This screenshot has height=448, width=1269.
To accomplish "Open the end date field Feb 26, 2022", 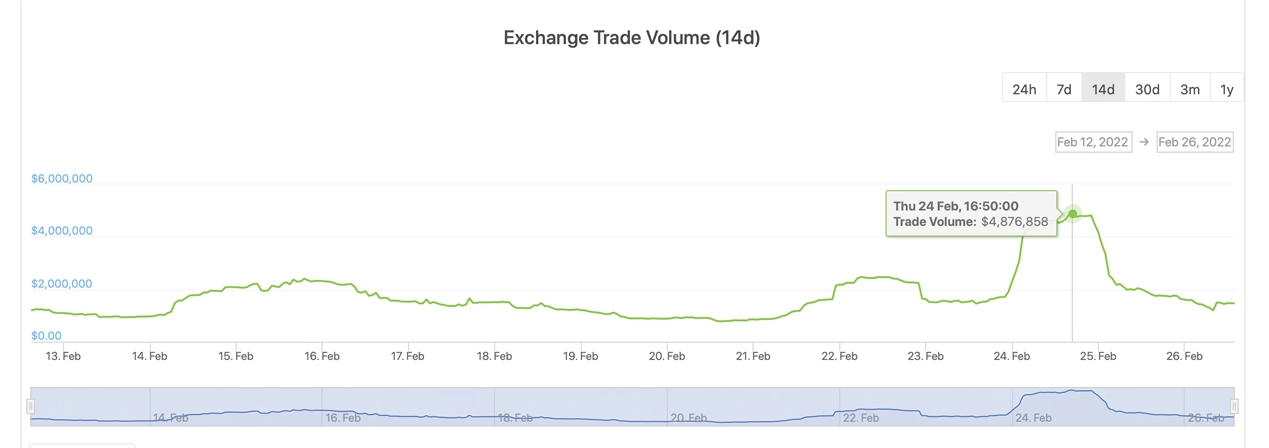I will (x=1194, y=142).
